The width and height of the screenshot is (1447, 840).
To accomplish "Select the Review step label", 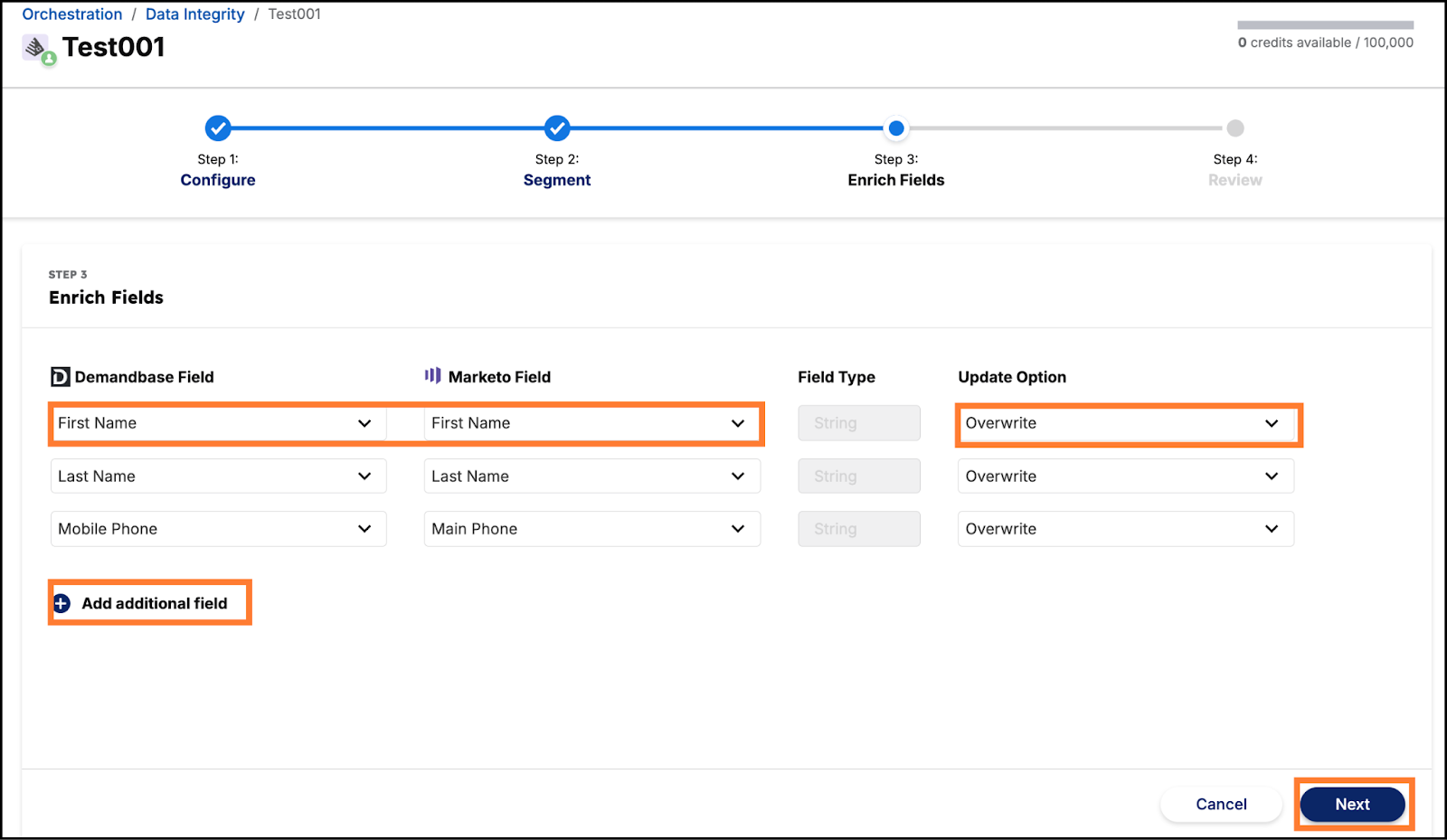I will (1235, 180).
